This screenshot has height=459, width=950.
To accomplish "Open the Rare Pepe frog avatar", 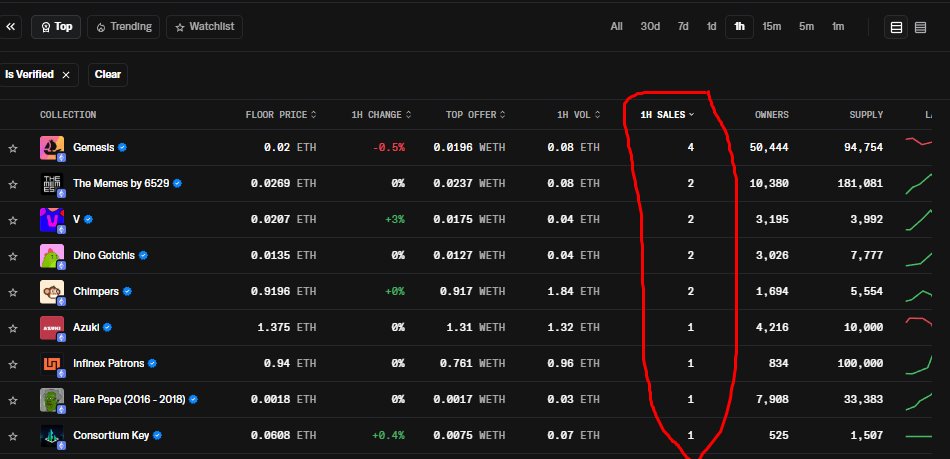I will click(x=52, y=400).
